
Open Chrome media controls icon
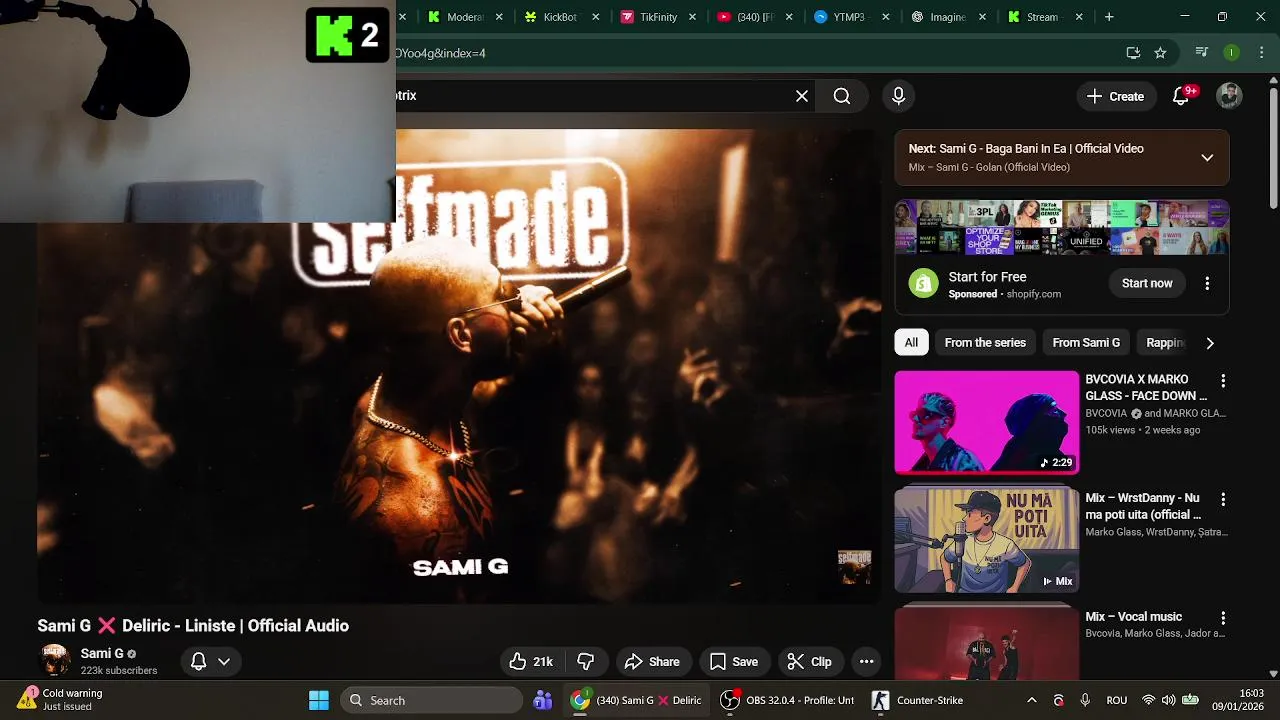tap(1202, 53)
